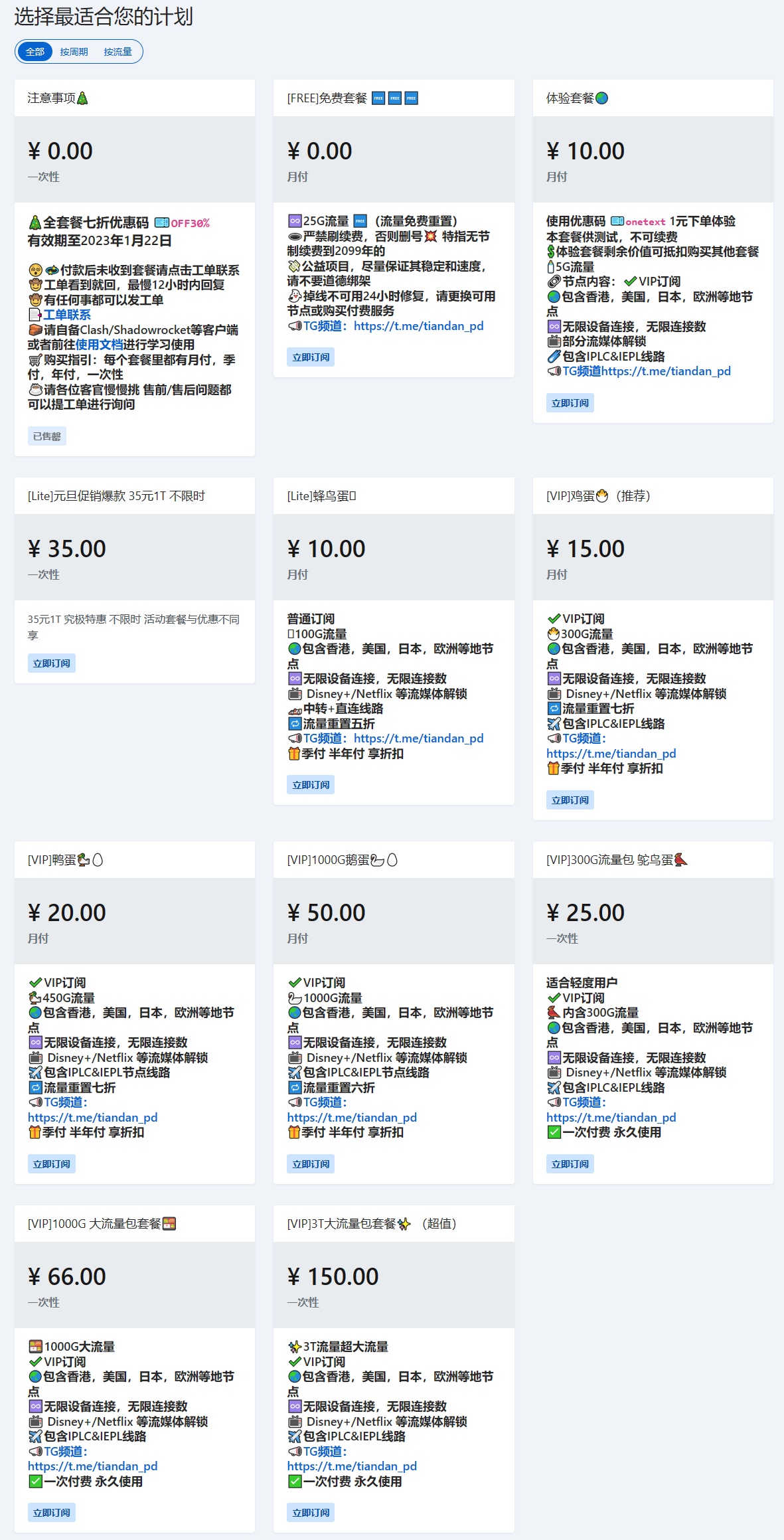Click the duck icon in [VIP]鸭蛋 title

pos(84,860)
